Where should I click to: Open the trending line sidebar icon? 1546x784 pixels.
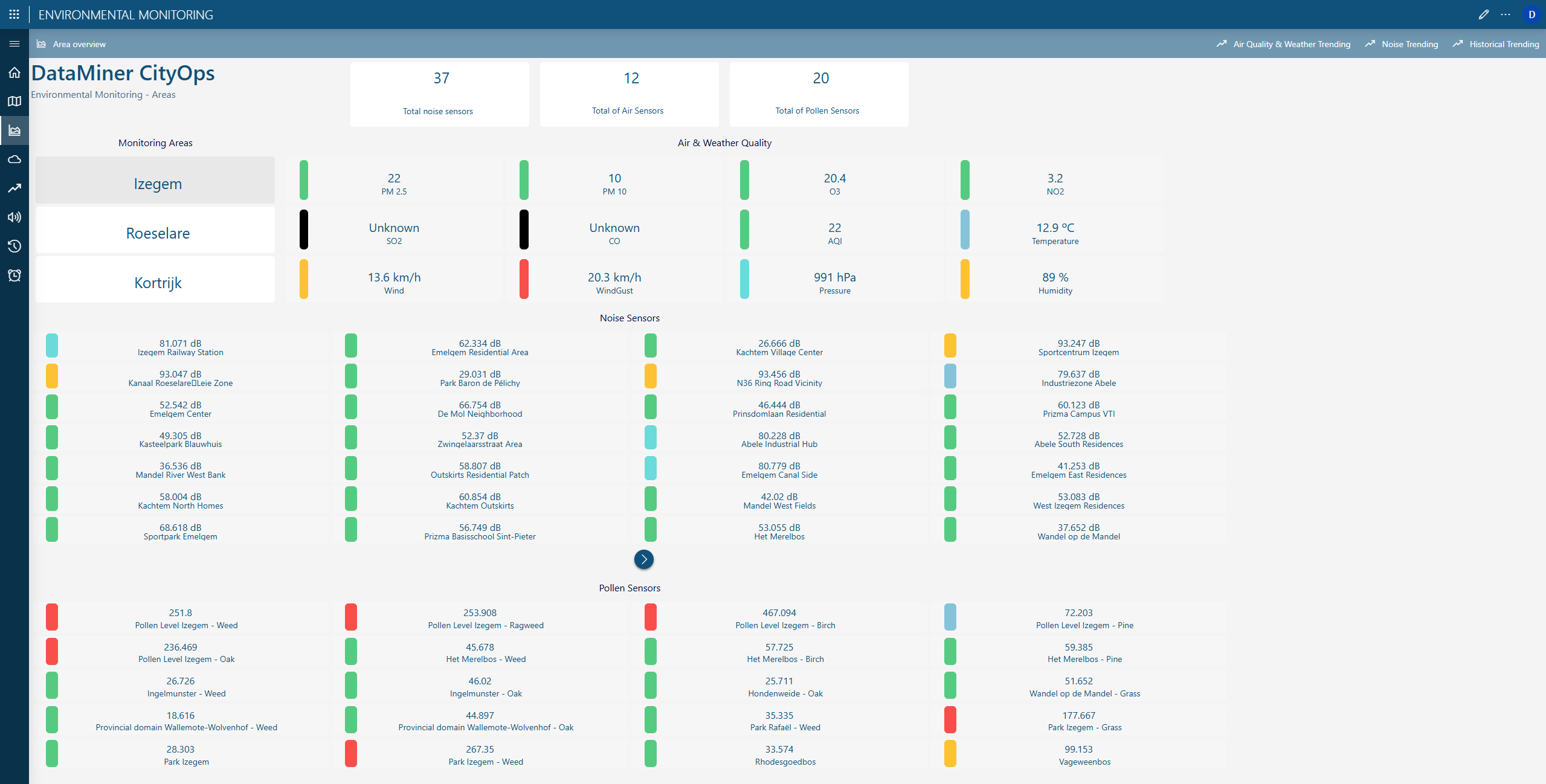[14, 188]
